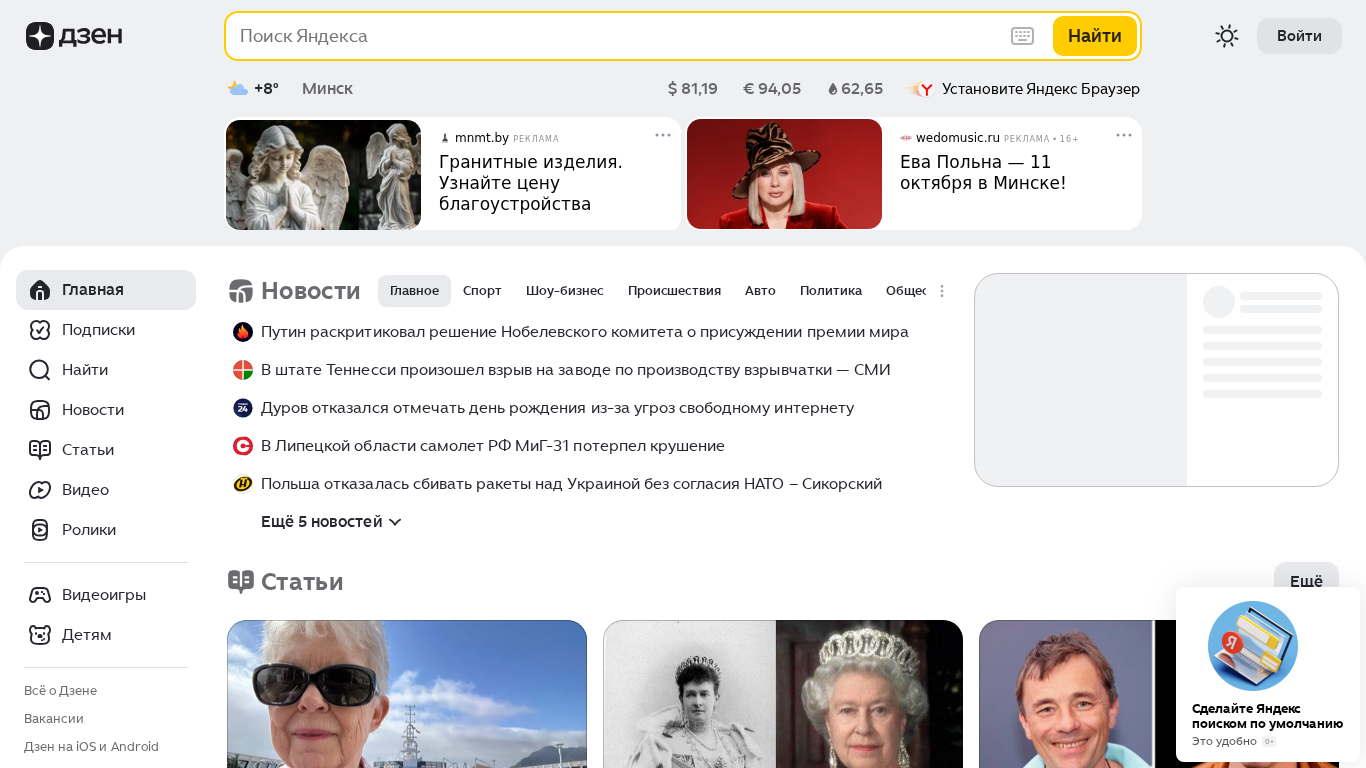
Task: Click the Ролики icon in sidebar
Action: [40, 530]
